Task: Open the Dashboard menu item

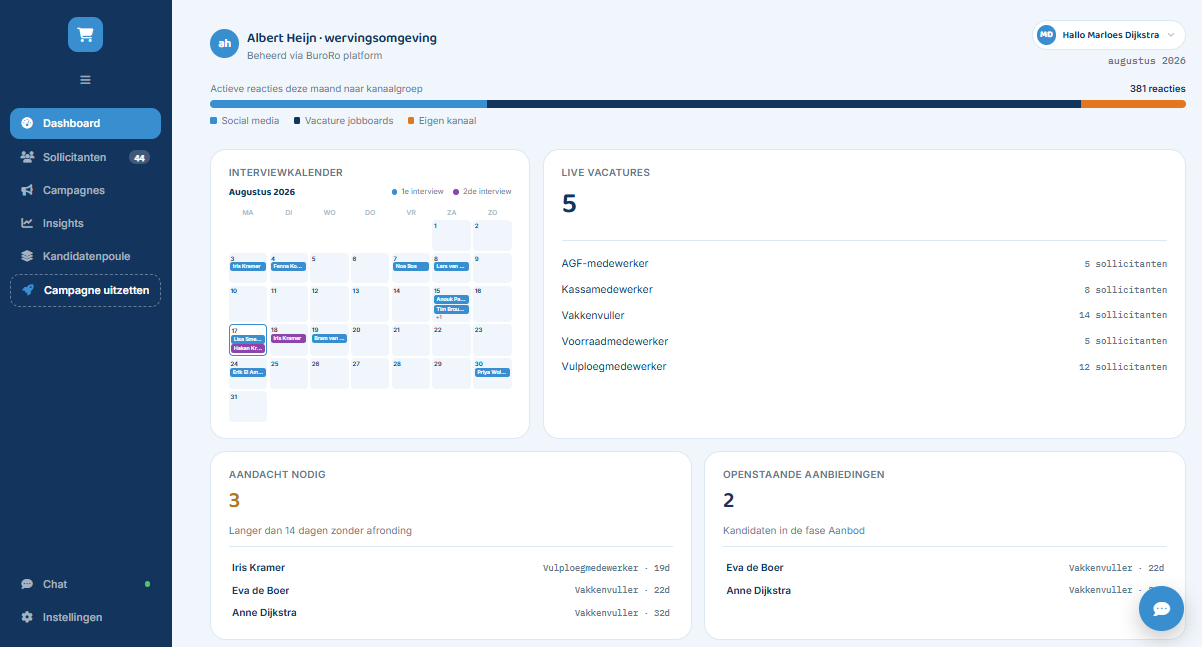Action: click(x=85, y=123)
